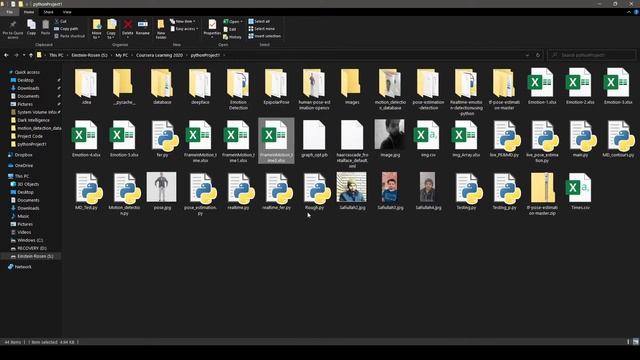The width and height of the screenshot is (640, 360).
Task: Select Music under This PC
Action: 23,216
